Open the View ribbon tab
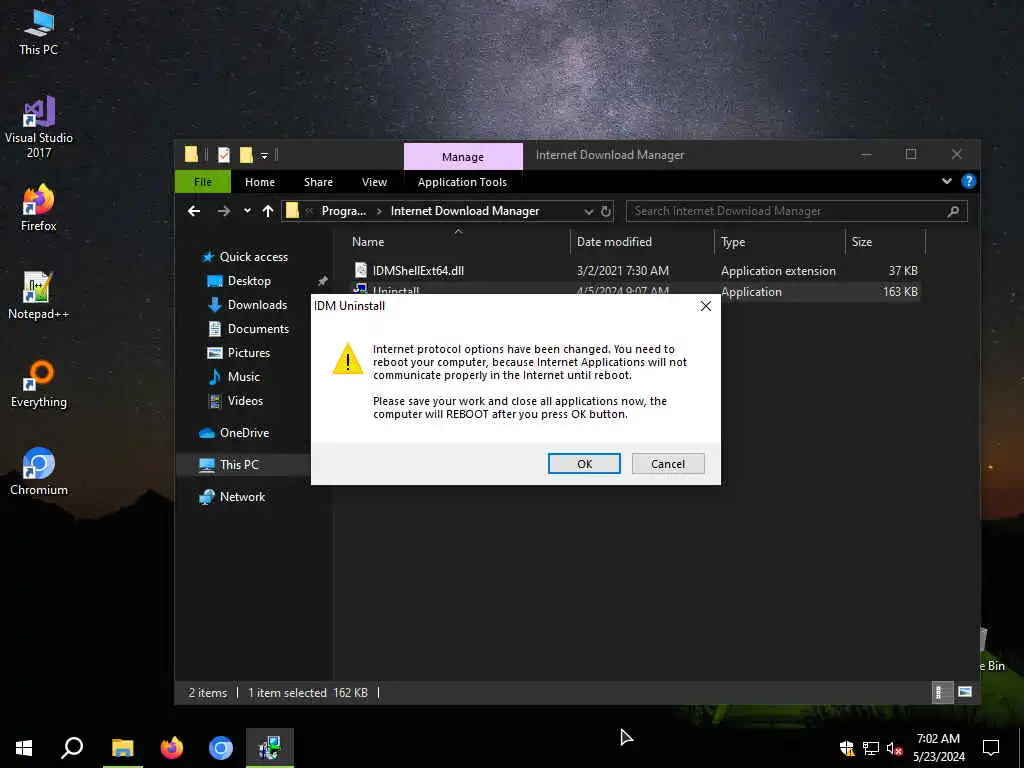1024x768 pixels. click(374, 182)
